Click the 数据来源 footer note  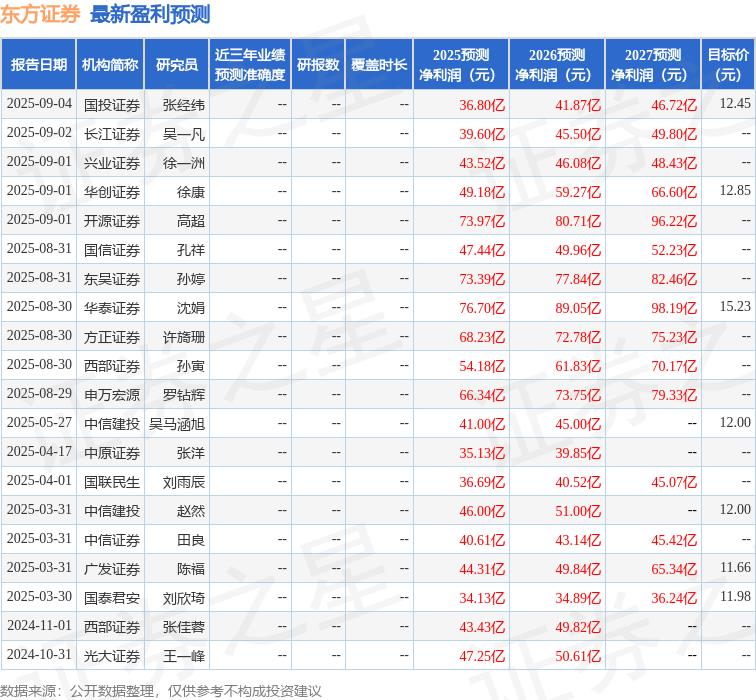coord(161,690)
